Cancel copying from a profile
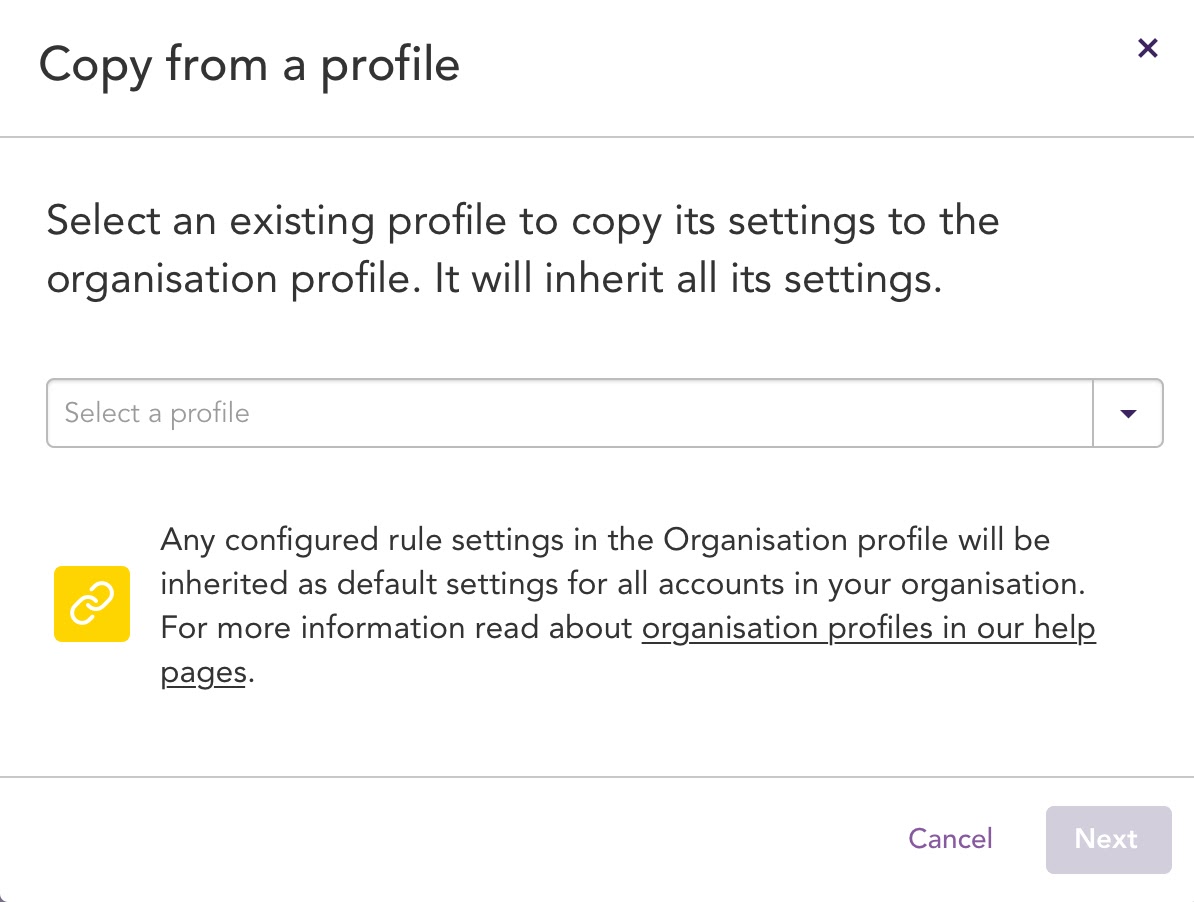Screen dimensions: 1194x902 (x=950, y=839)
